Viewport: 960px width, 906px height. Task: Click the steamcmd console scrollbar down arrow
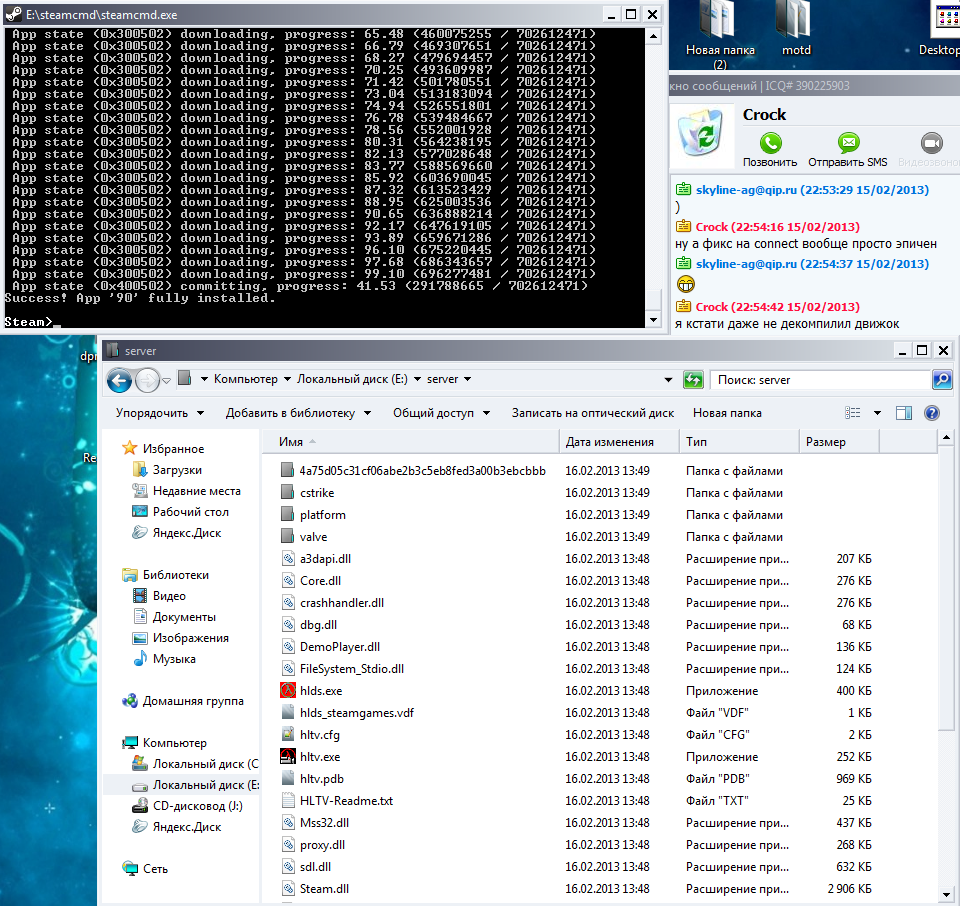(653, 320)
